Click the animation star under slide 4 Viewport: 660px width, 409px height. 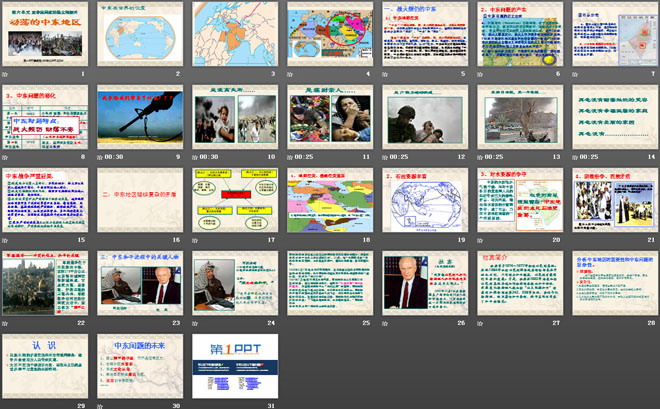[x=290, y=74]
